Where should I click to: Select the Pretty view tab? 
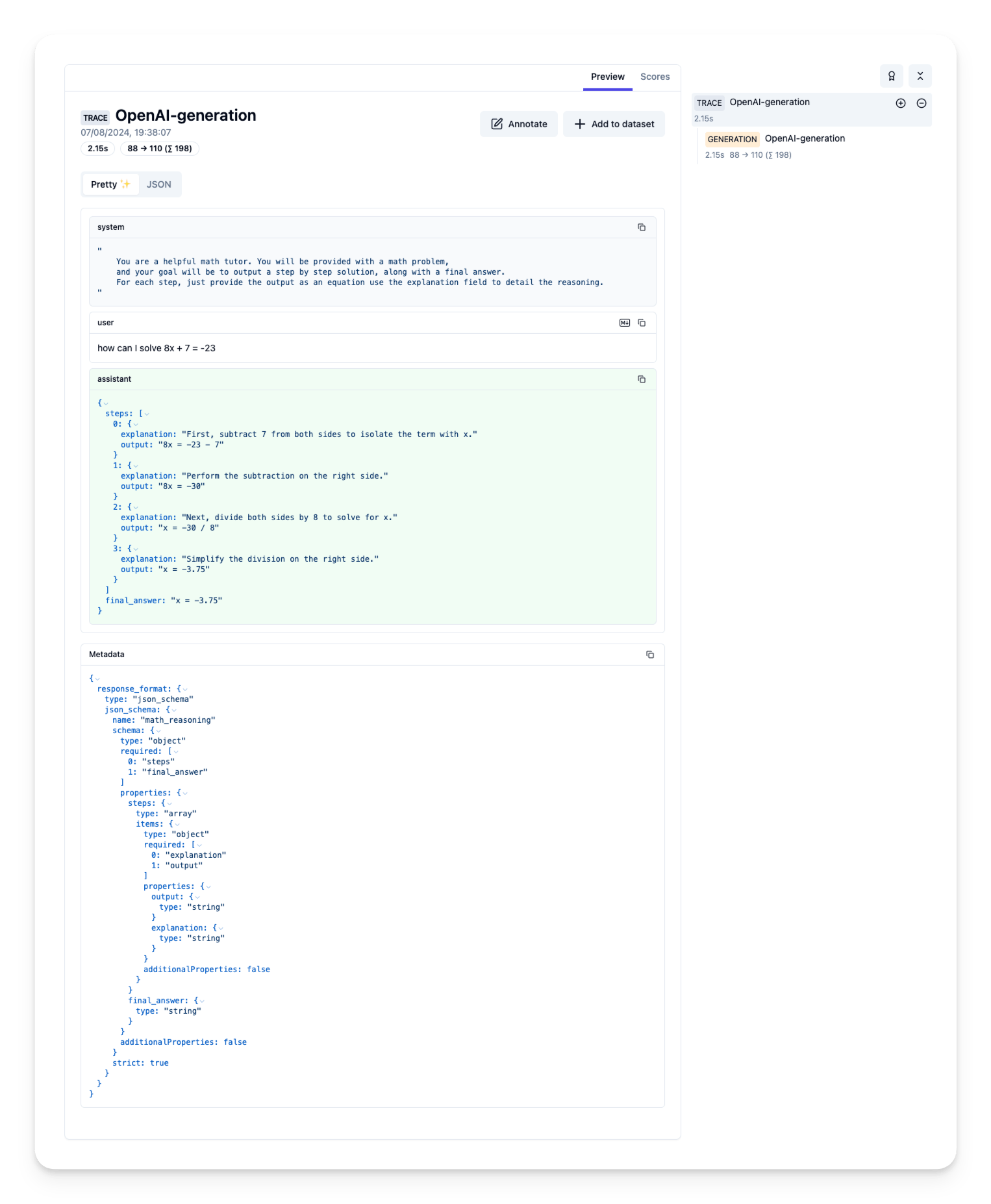[110, 184]
